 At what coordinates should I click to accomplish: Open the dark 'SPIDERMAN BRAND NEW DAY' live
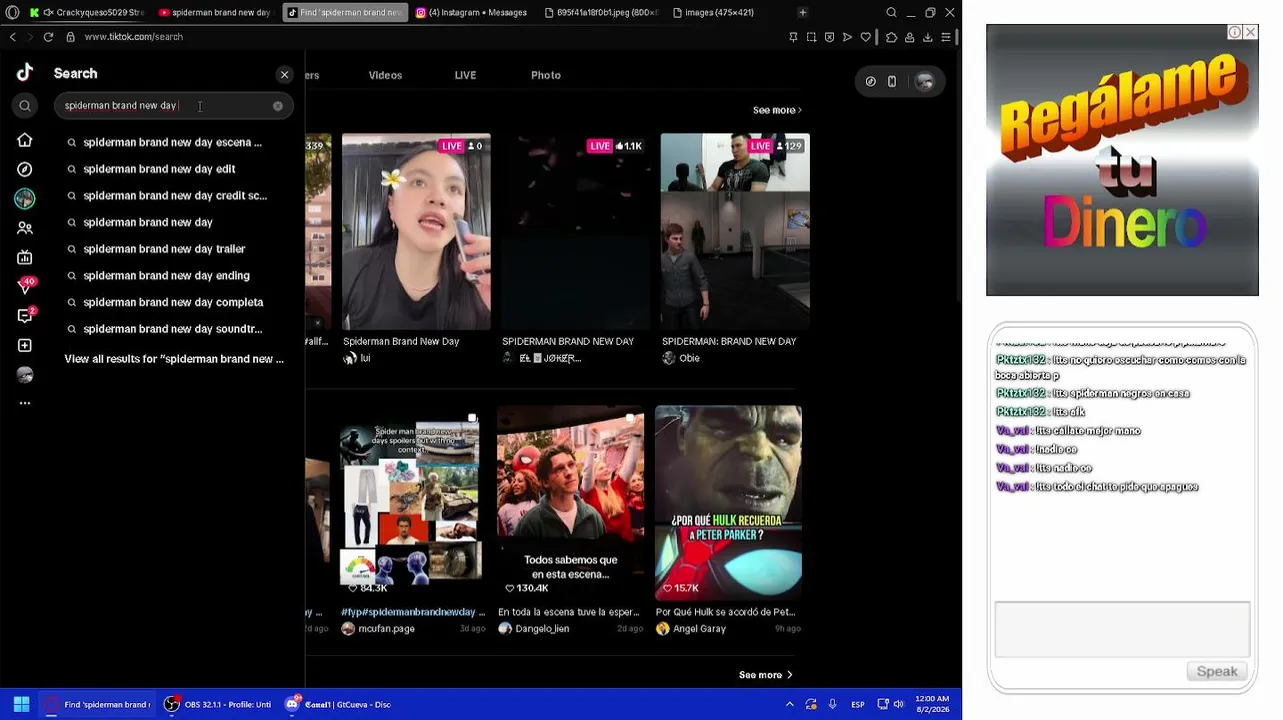pyautogui.click(x=575, y=232)
